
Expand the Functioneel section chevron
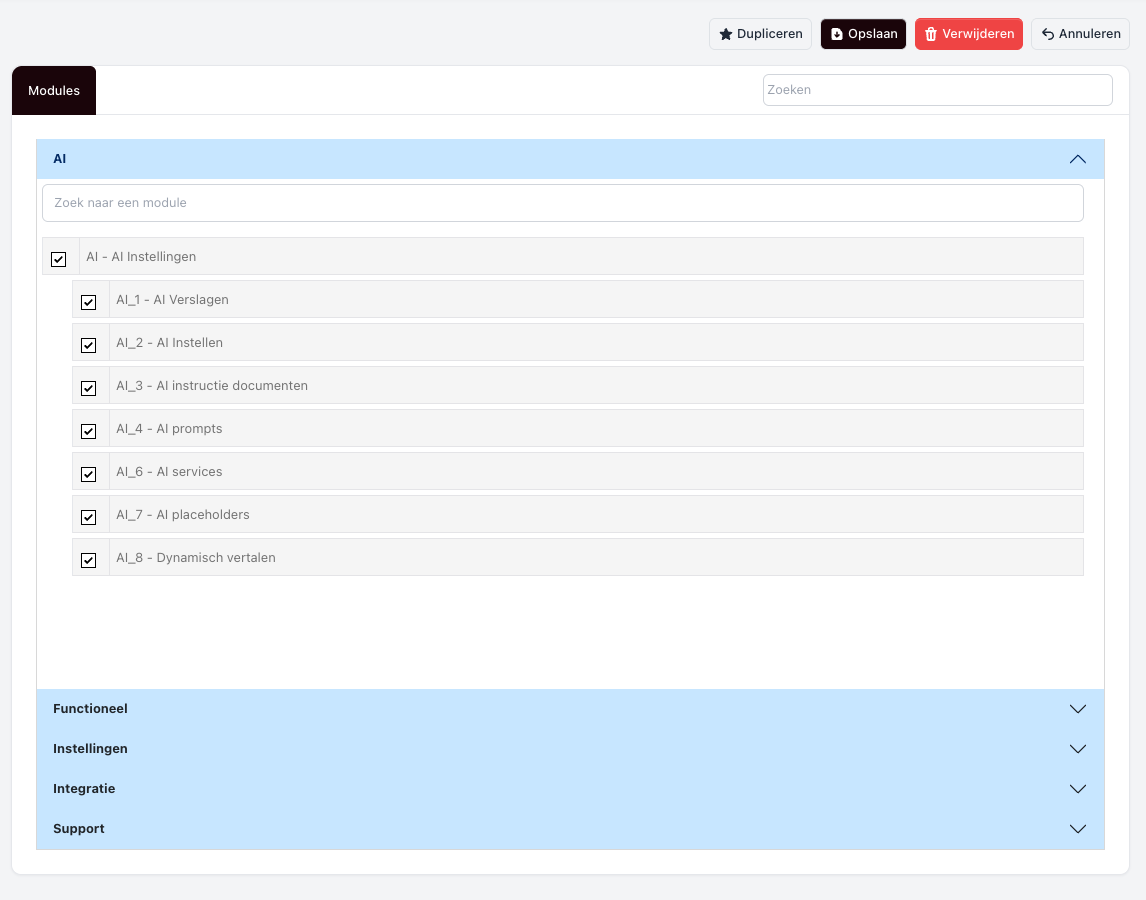[x=1077, y=709]
